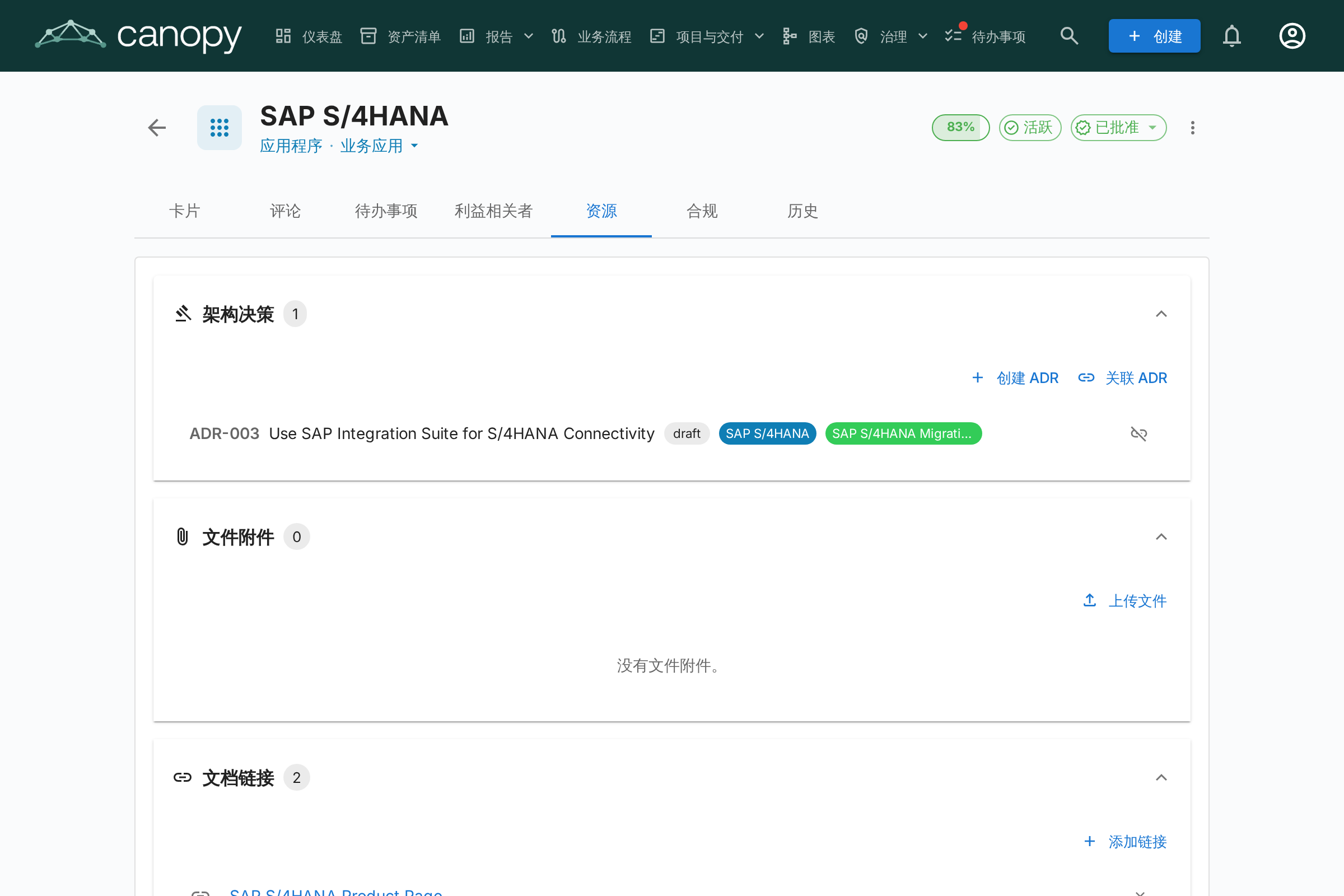Image resolution: width=1344 pixels, height=896 pixels.
Task: Click the plus icon for 添加链接
Action: 1090,841
